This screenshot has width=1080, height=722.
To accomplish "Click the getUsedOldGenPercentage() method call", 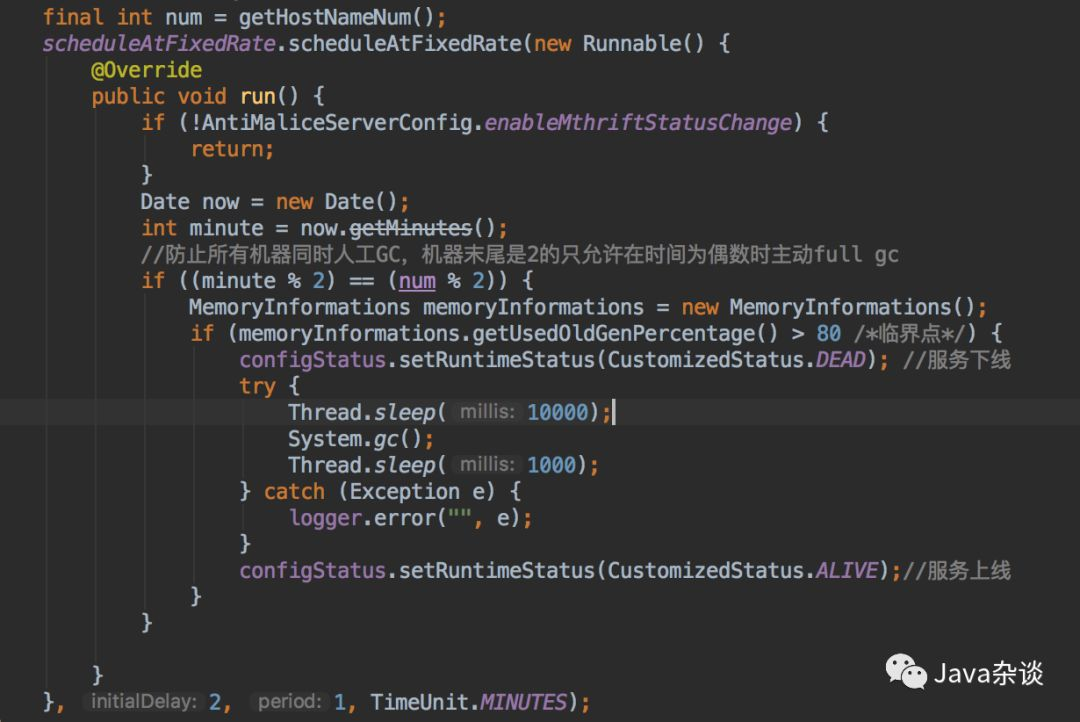I will 625,333.
